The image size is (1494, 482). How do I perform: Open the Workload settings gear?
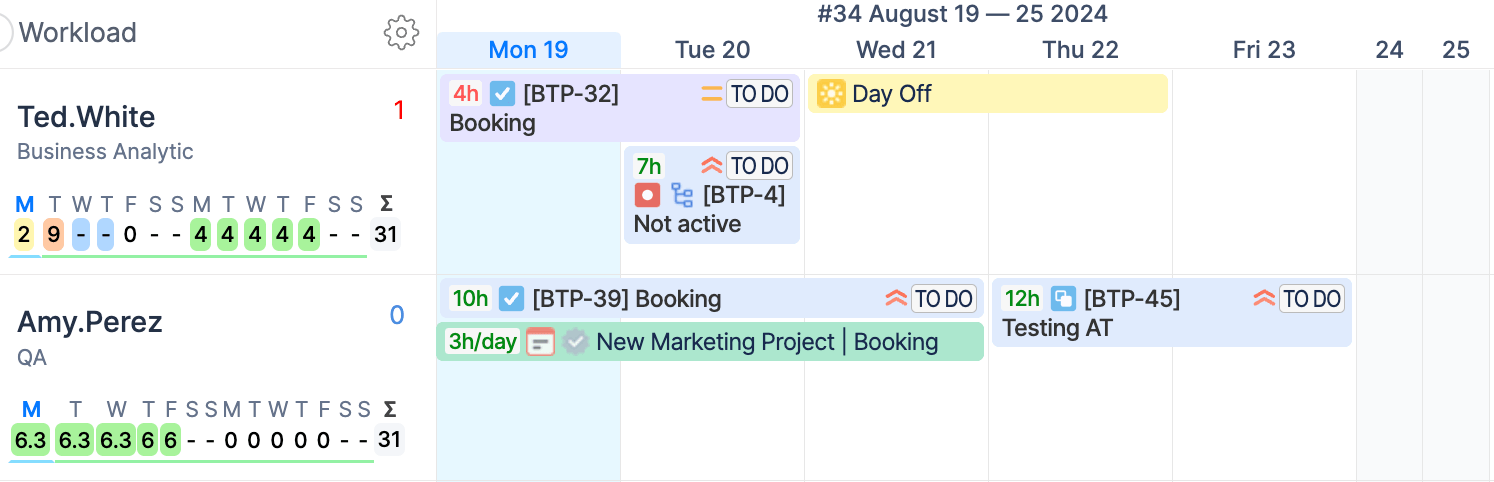pyautogui.click(x=401, y=32)
